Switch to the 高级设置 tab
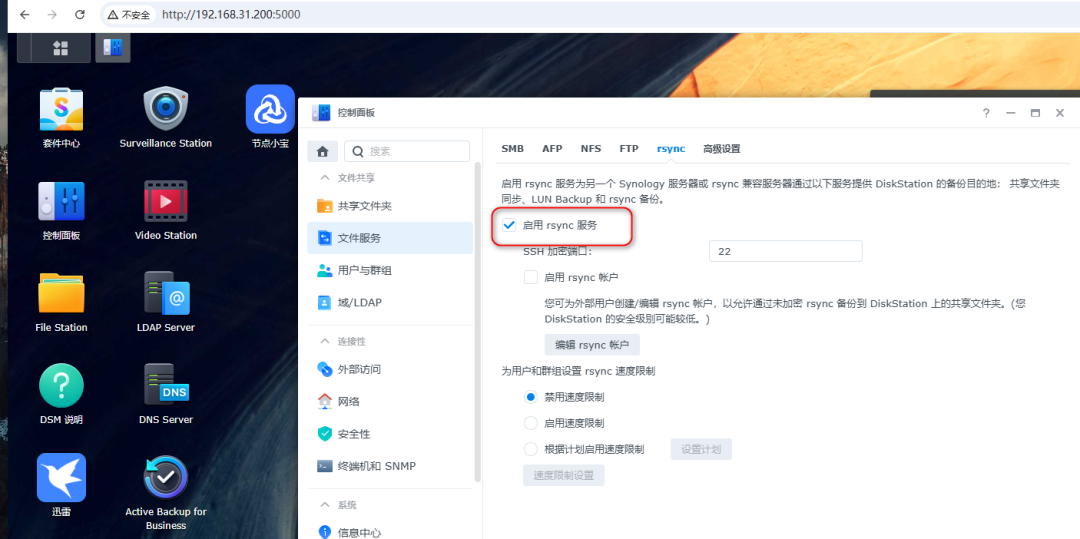The width and height of the screenshot is (1080, 539). click(721, 149)
